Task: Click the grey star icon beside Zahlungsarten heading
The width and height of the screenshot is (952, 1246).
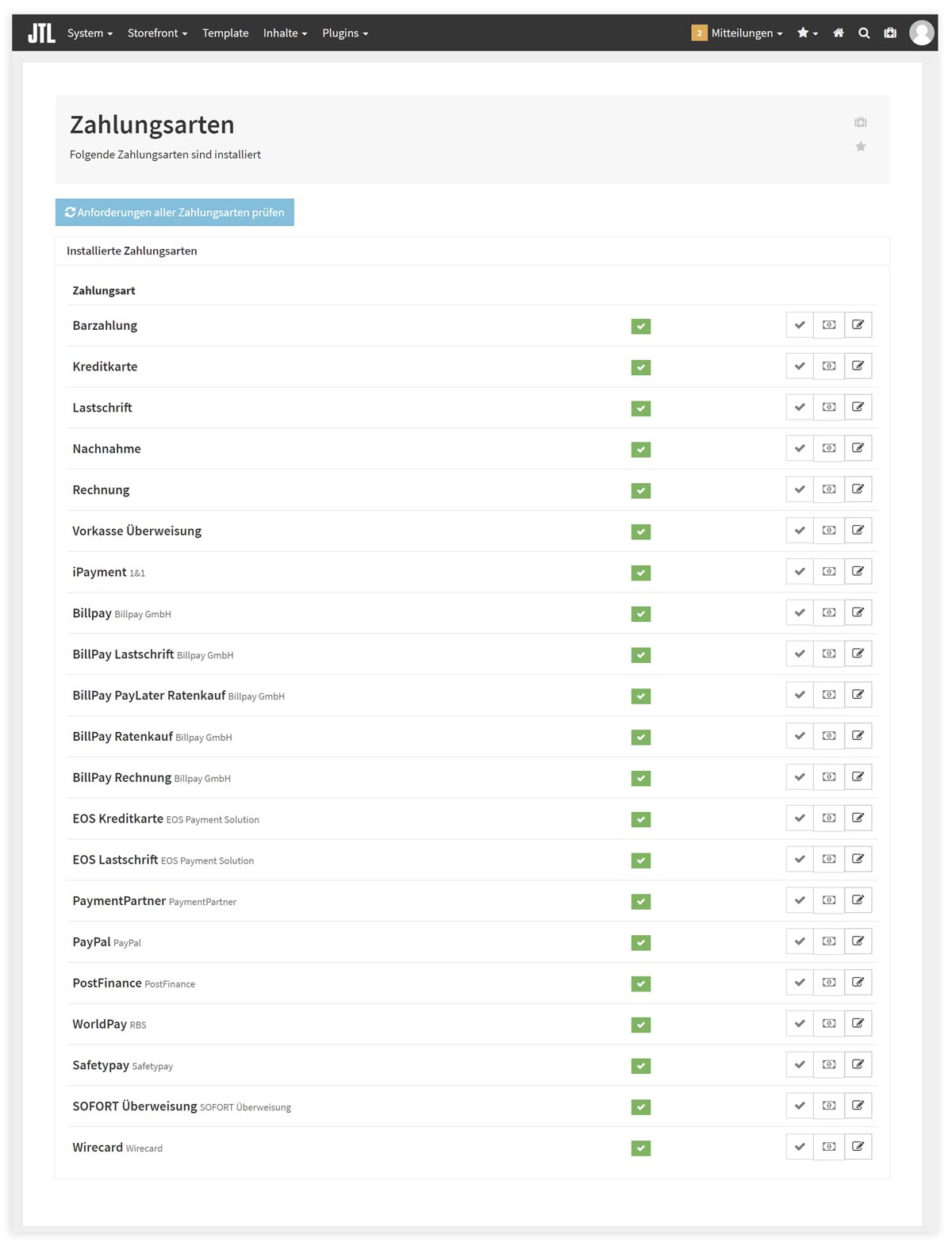Action: coord(861,147)
